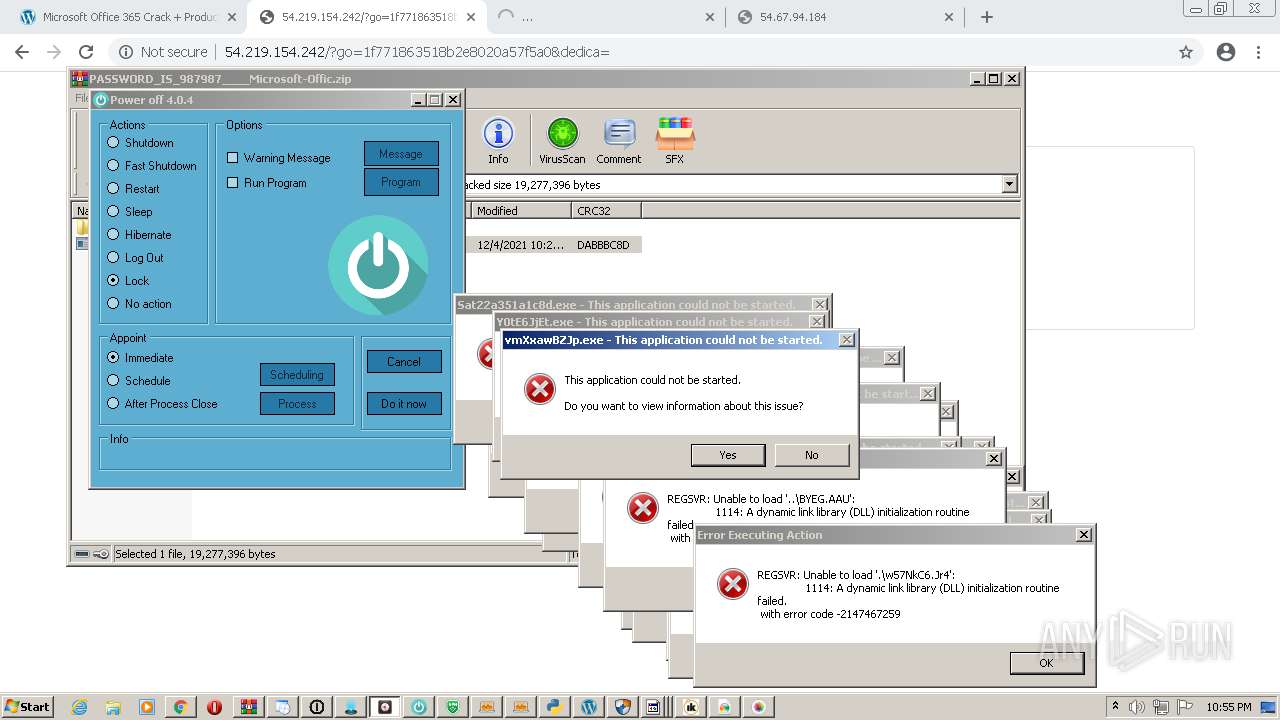1280x720 pixels.
Task: Select the Shutdown action
Action: tap(140, 143)
